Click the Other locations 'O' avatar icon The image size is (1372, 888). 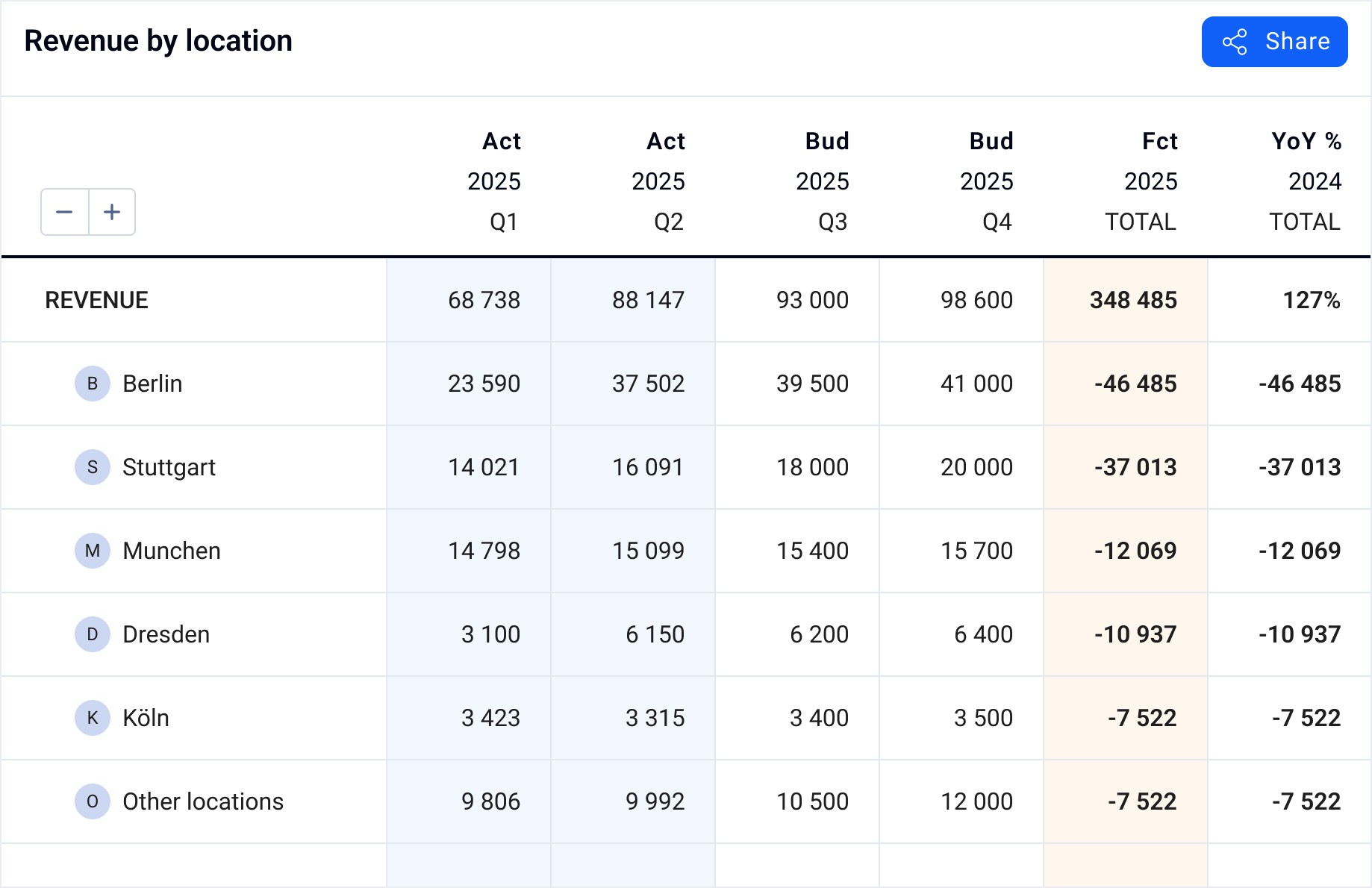pyautogui.click(x=93, y=801)
